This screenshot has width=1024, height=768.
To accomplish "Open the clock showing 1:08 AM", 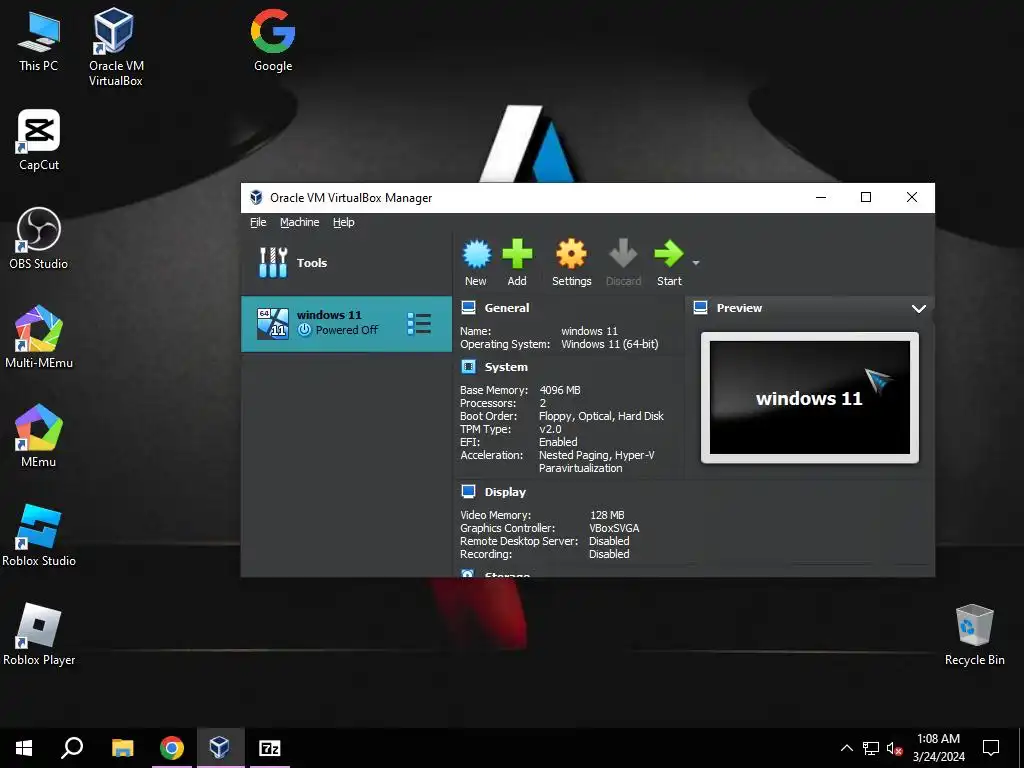I will [x=938, y=748].
